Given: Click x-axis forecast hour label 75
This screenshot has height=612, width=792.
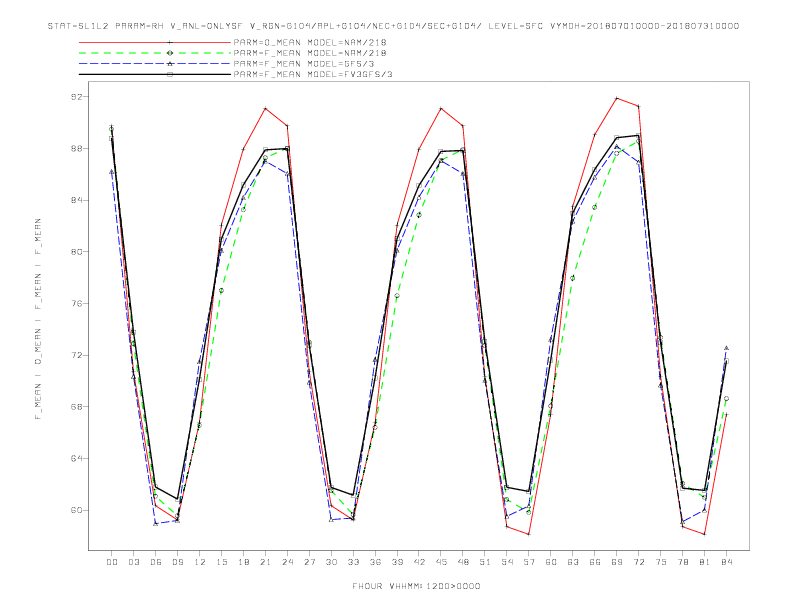Looking at the screenshot, I should [661, 562].
